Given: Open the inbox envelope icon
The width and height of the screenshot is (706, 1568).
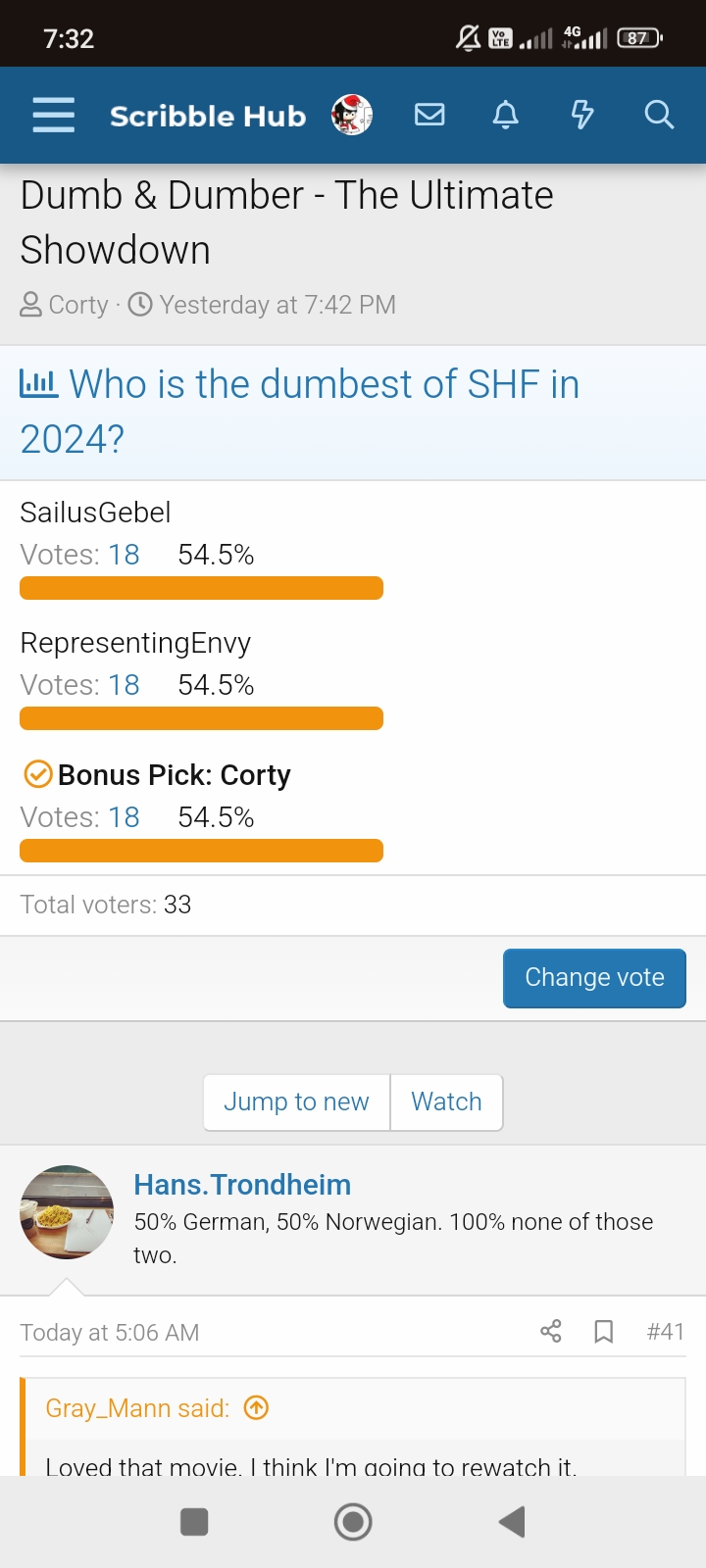Looking at the screenshot, I should click(x=429, y=116).
